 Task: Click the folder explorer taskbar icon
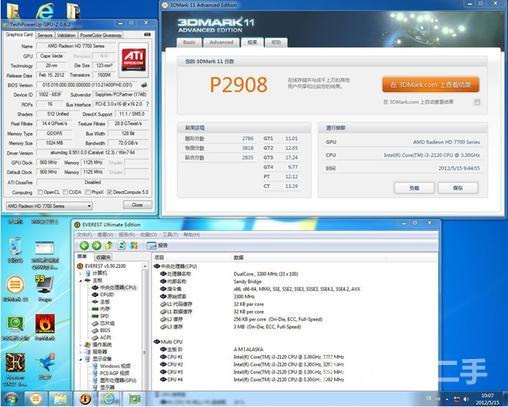60,399
